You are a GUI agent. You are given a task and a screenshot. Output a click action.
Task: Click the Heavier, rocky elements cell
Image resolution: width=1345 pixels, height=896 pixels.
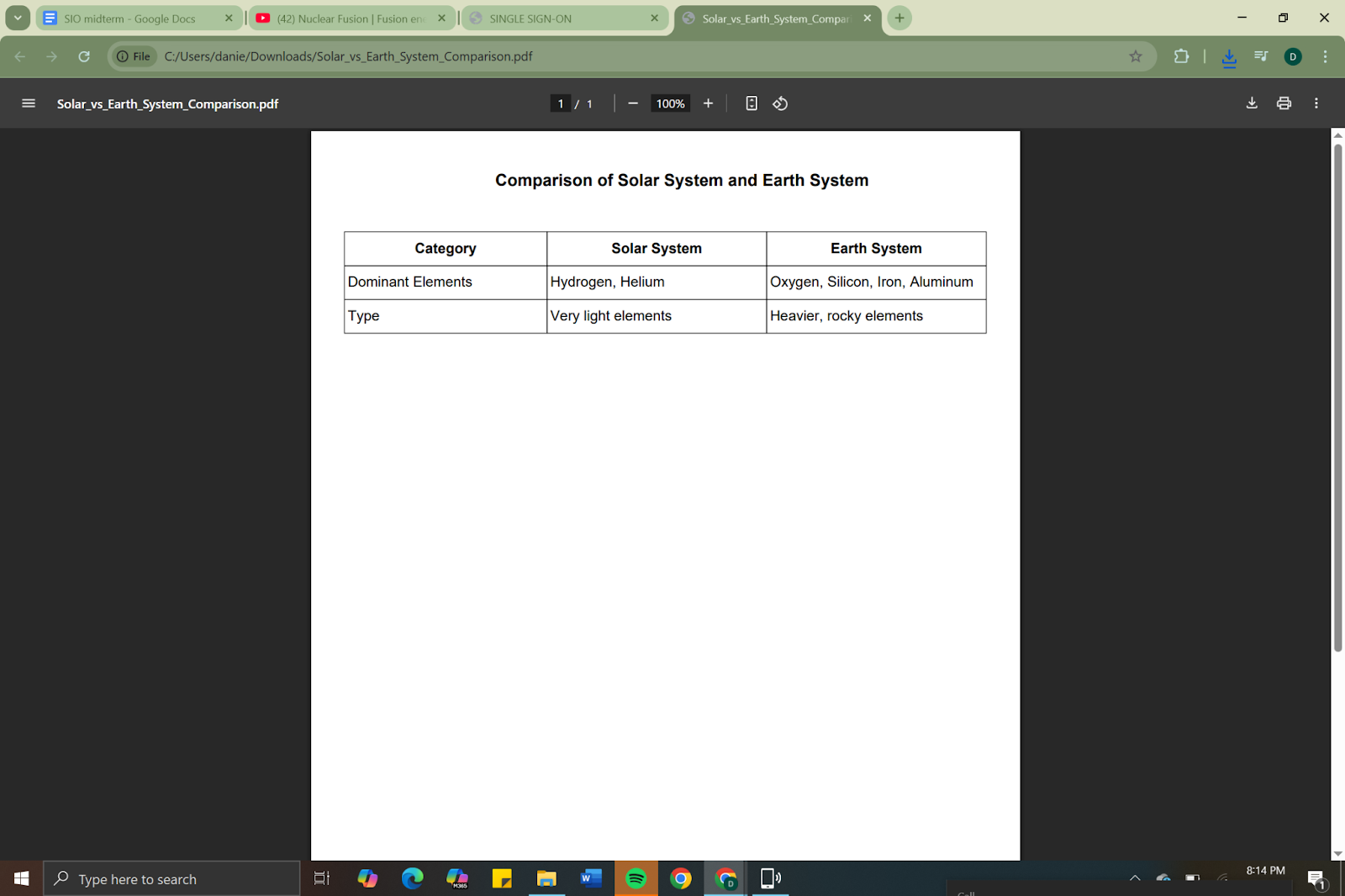pos(876,316)
